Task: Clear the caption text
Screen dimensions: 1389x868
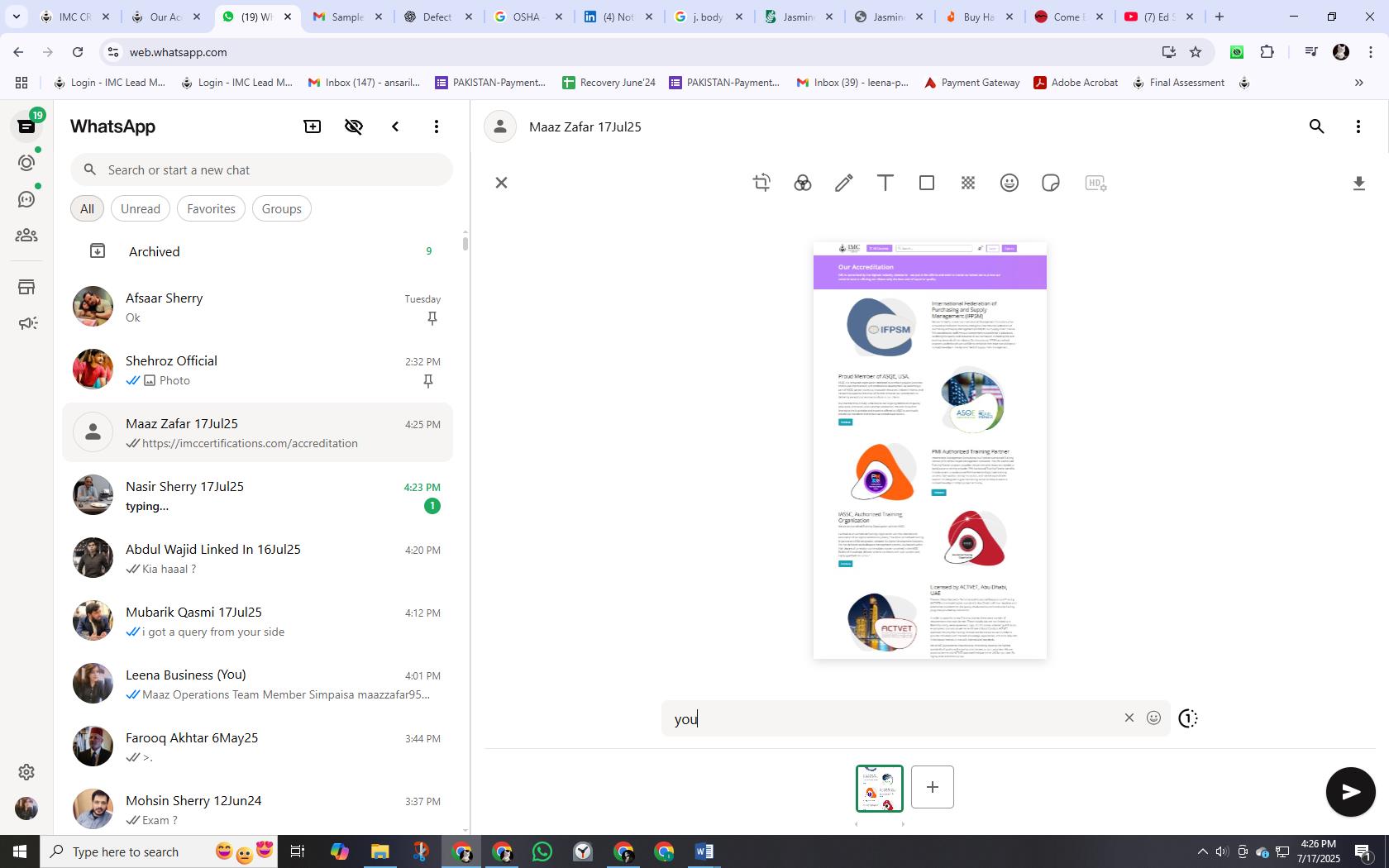Action: (1129, 718)
